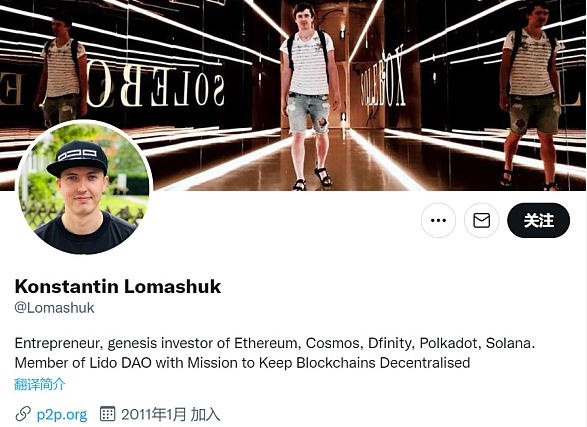Image resolution: width=587 pixels, height=427 pixels.
Task: Click the chain link icon beside p2p.org
Action: click(x=23, y=414)
